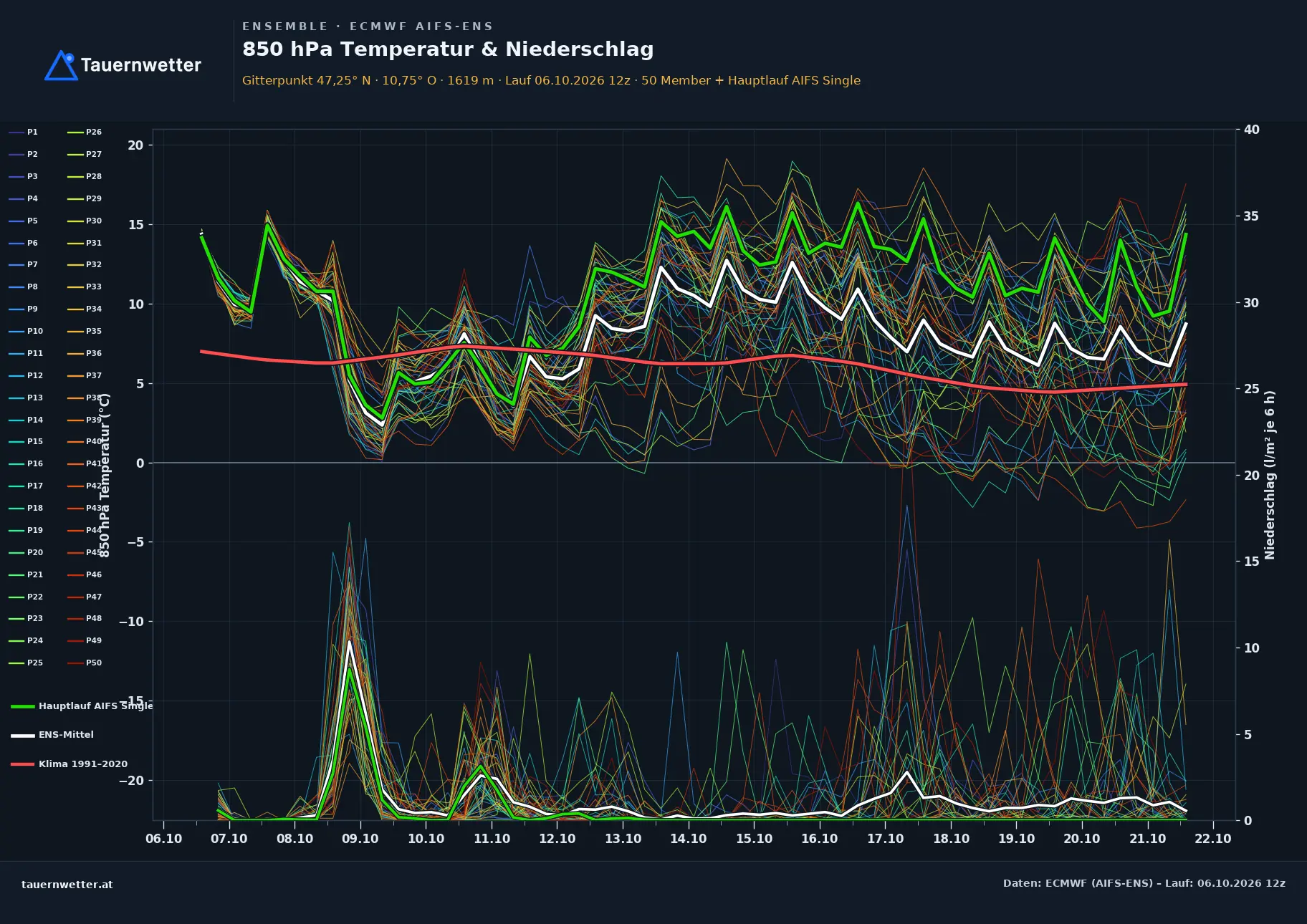Click the Tauernwetter brand name
This screenshot has width=1307, height=924.
coord(141,65)
